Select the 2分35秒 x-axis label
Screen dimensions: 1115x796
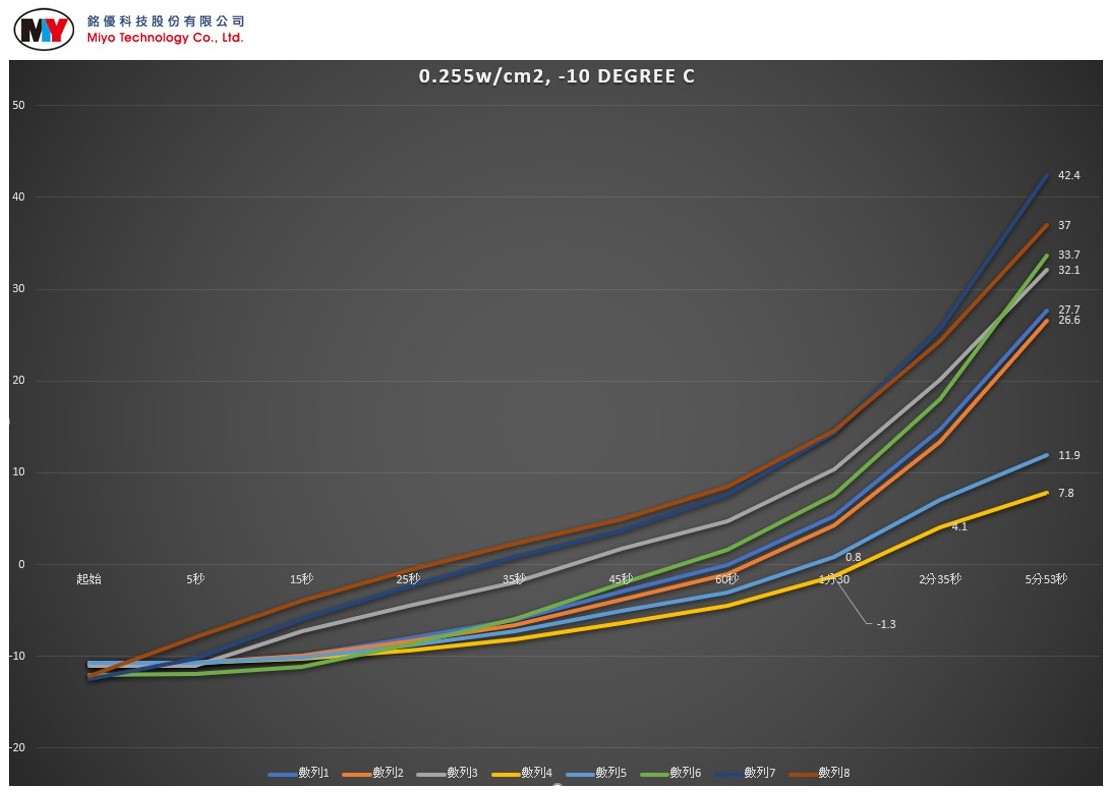click(x=940, y=579)
